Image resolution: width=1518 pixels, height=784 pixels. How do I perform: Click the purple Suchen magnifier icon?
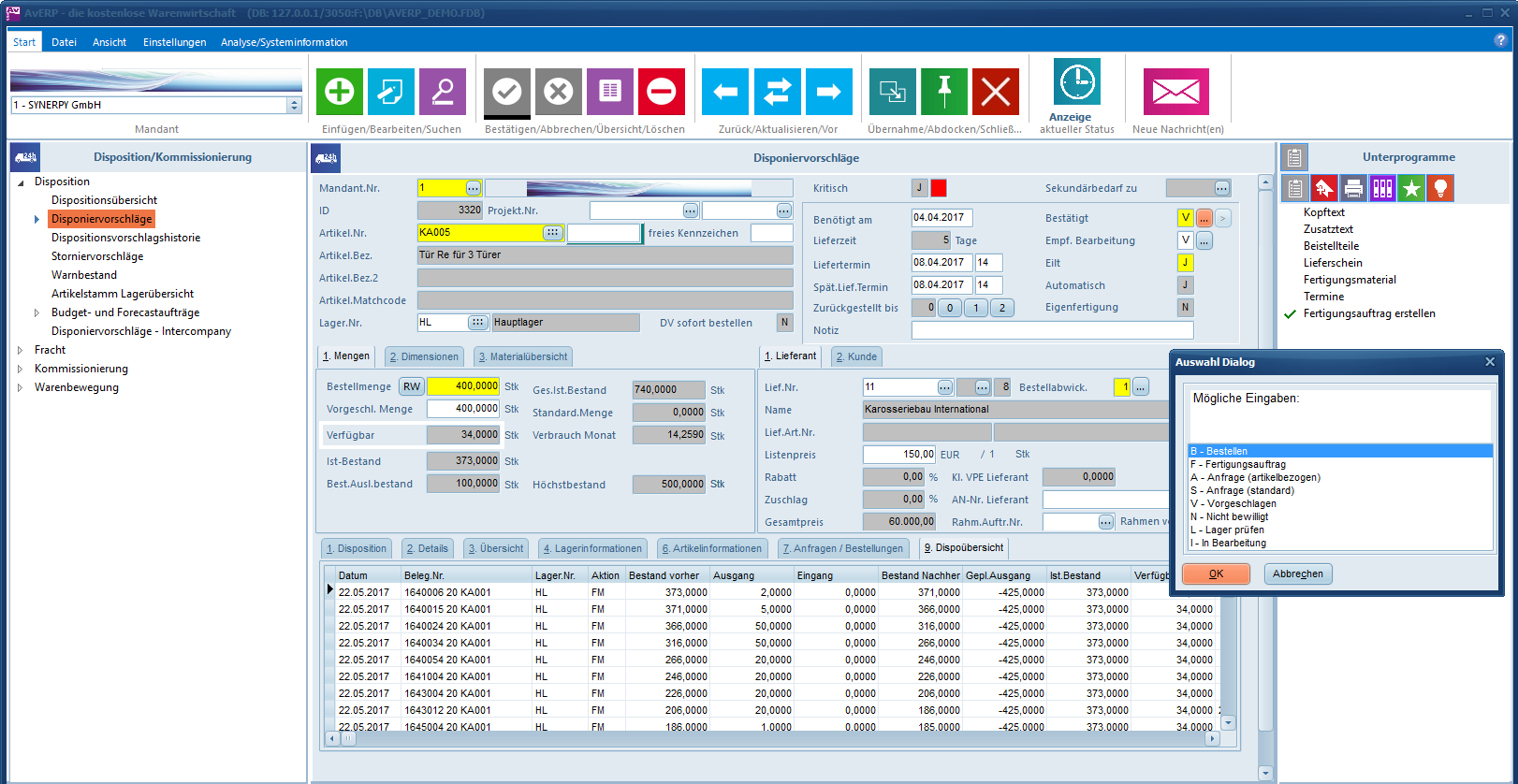click(x=443, y=92)
